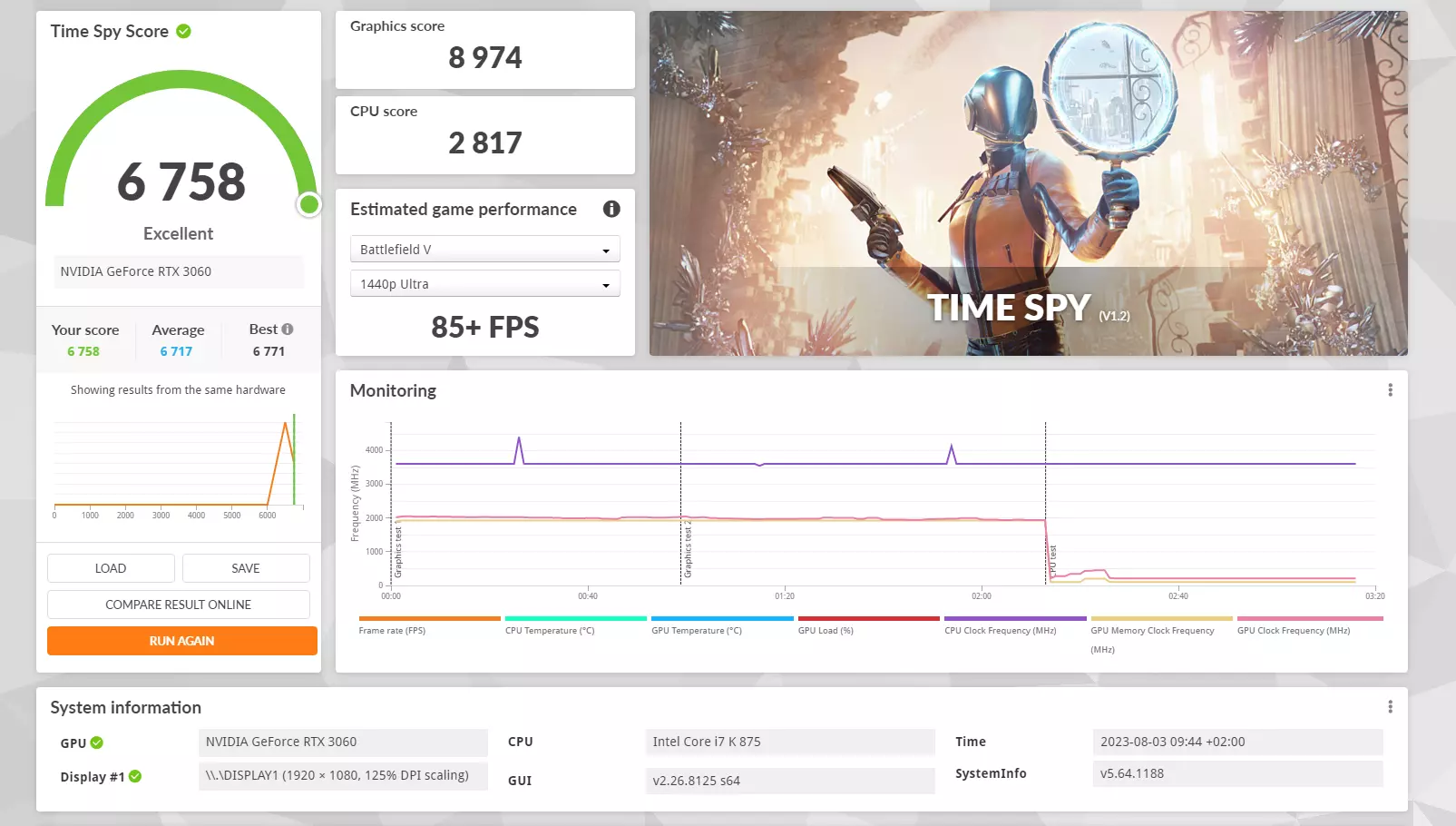Open the 1440p Ultra resolution dropdown
This screenshot has width=1456, height=826.
pos(485,283)
